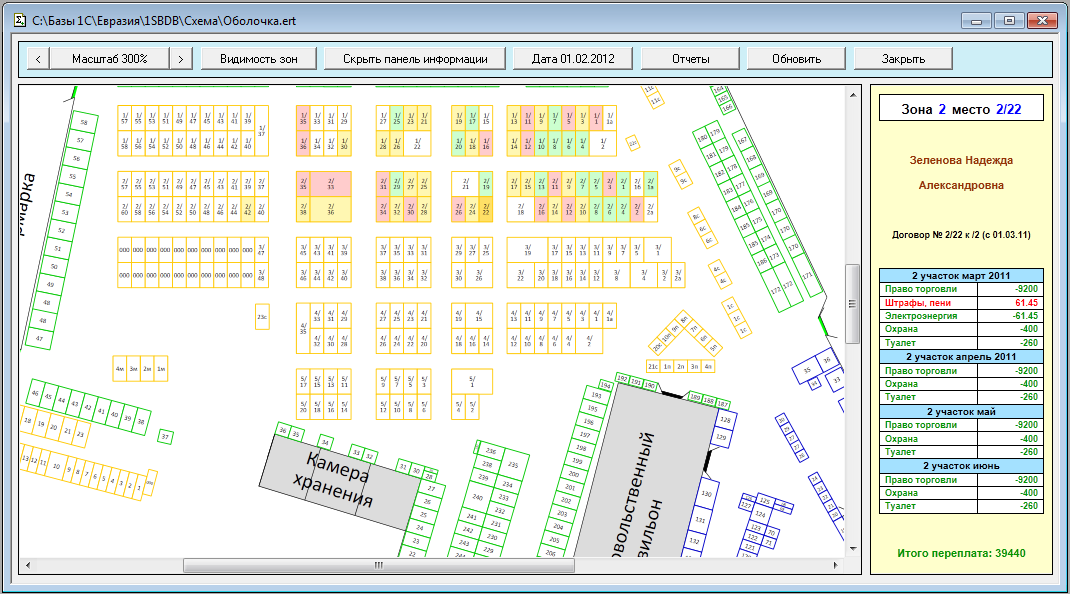Open the Масштаб 300% scale button
The width and height of the screenshot is (1070, 594).
point(109,59)
